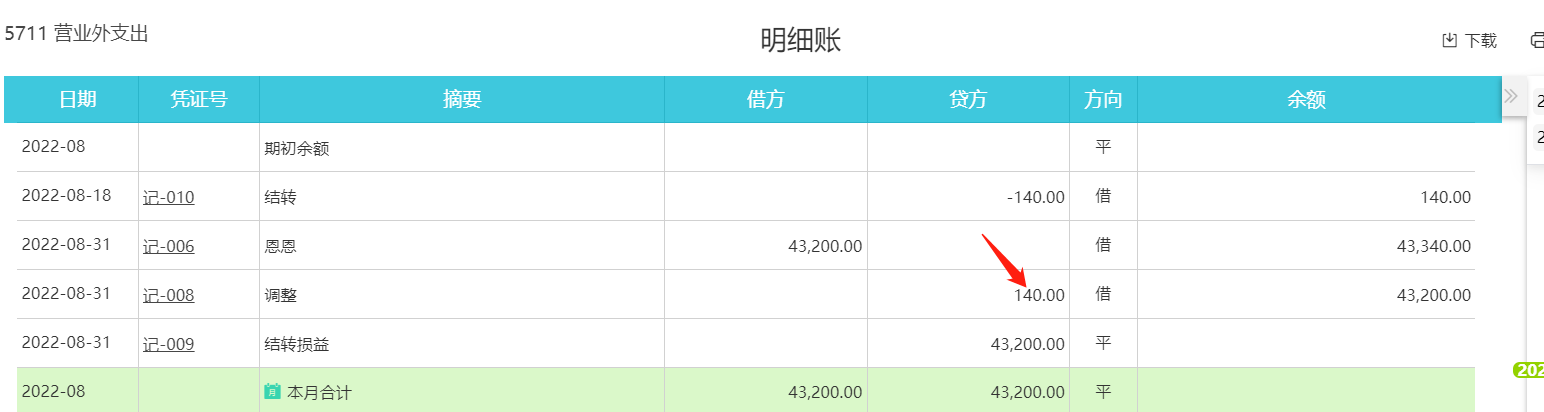Select the 摘要 column header
The height and width of the screenshot is (412, 1544).
click(461, 99)
